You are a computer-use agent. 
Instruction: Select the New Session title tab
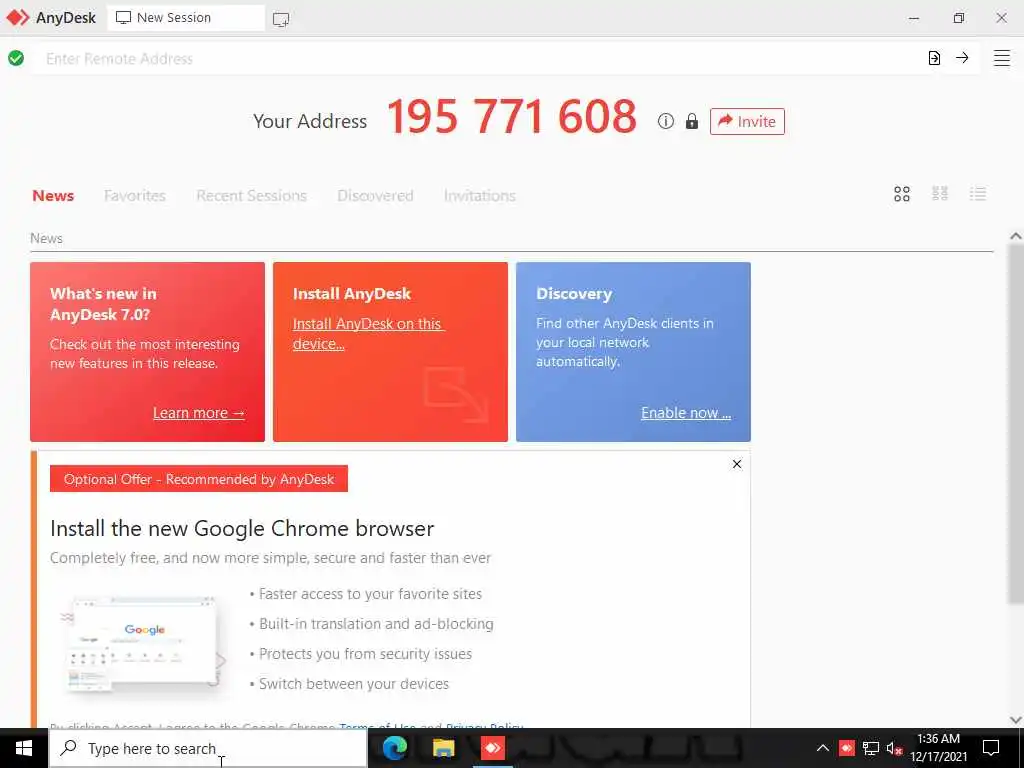185,18
